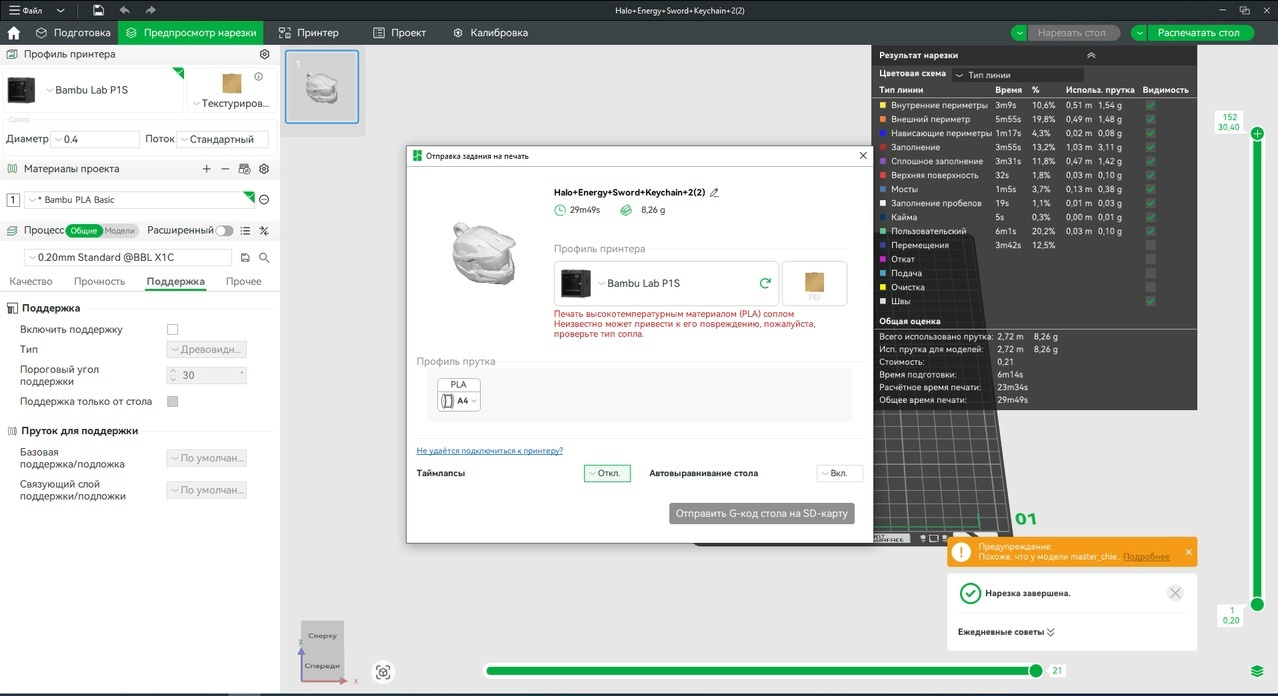Screen dimensions: 1278x696
Task: Toggle the "Расширенный" switch
Action: [x=224, y=230]
